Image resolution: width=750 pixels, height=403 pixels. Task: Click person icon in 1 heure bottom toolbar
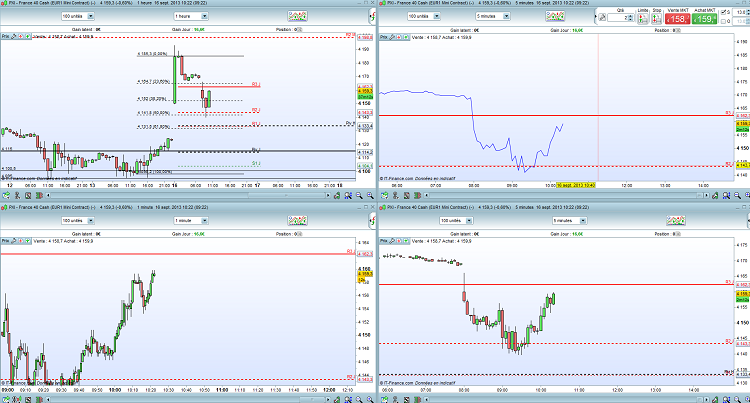point(17,195)
